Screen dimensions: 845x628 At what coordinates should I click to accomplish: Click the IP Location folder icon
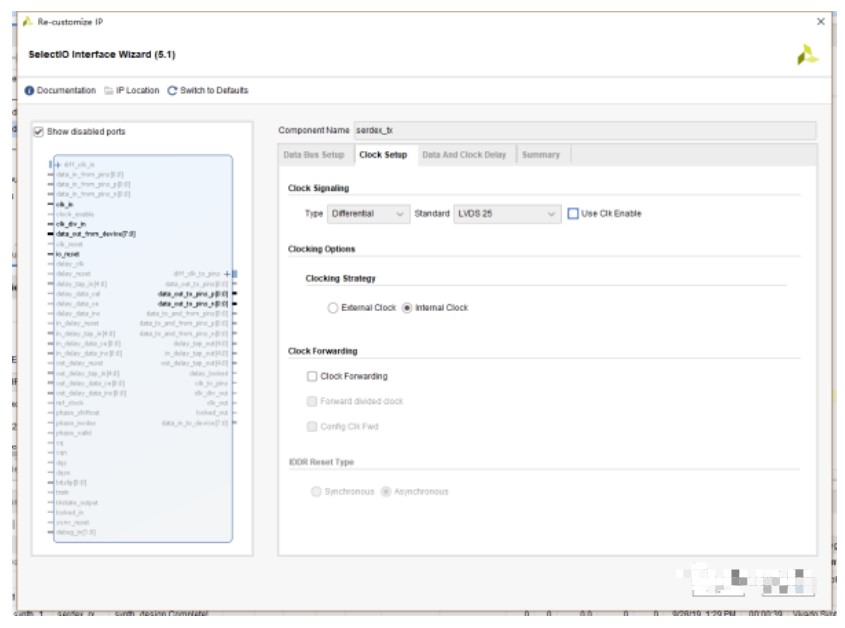(x=109, y=91)
